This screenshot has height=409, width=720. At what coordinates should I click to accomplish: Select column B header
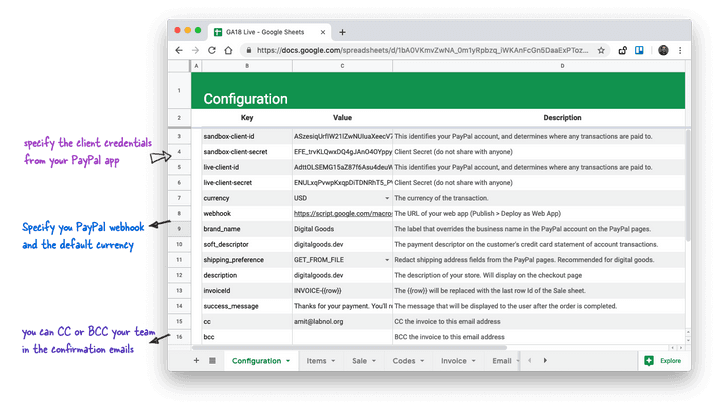(x=247, y=66)
